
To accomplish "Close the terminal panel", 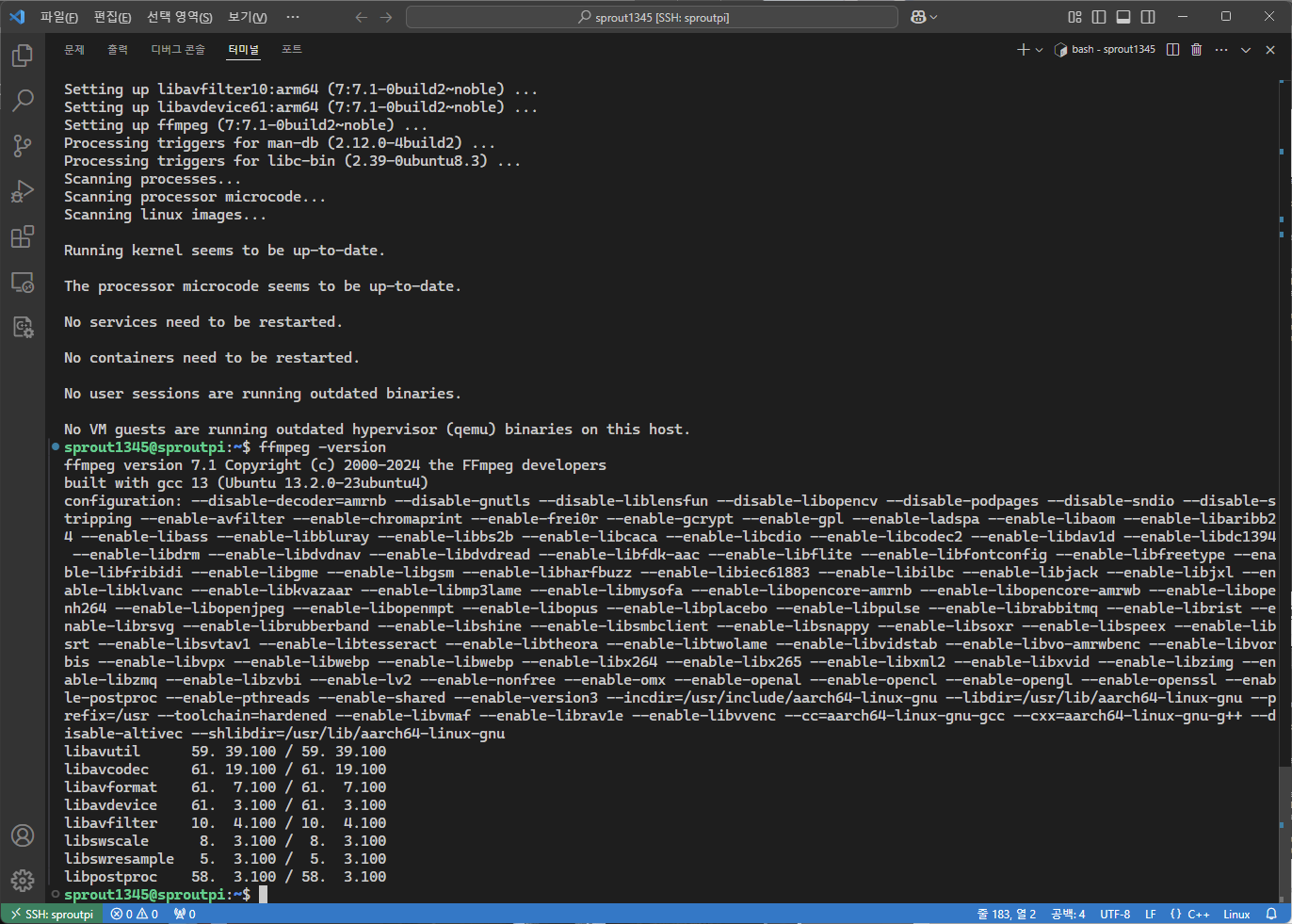I will click(1270, 49).
